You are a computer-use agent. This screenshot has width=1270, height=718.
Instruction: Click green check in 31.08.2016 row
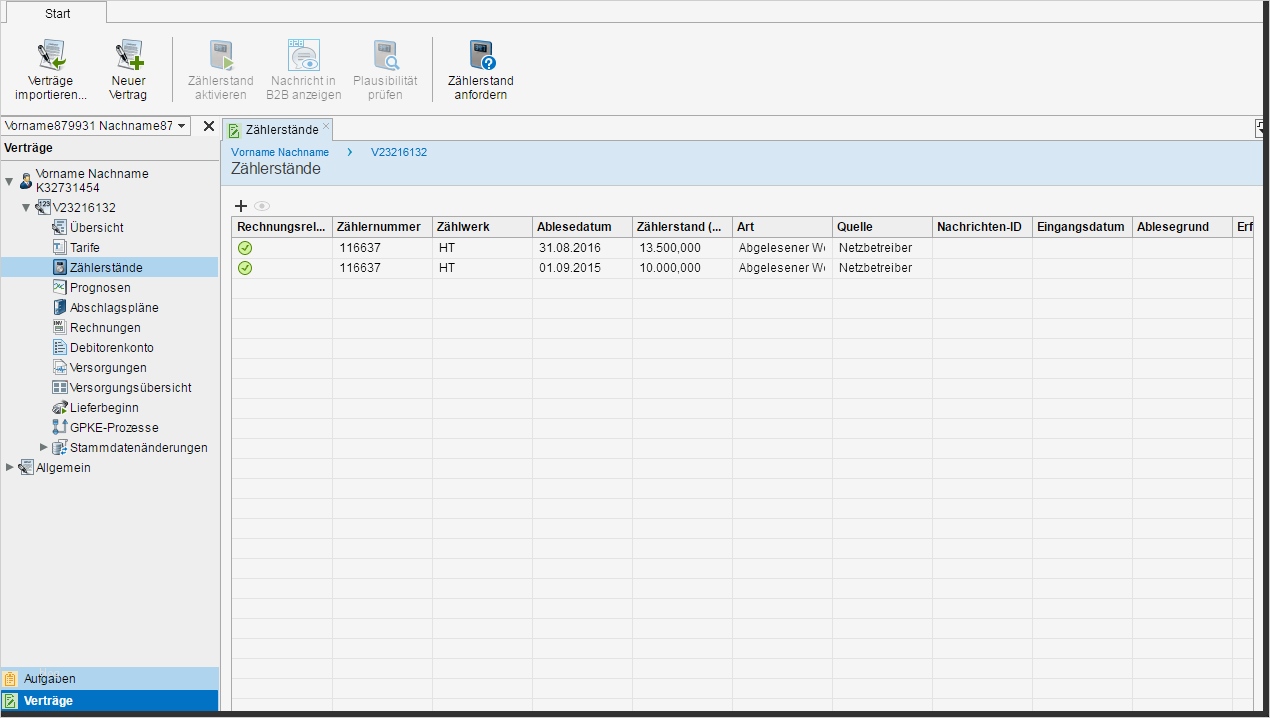point(245,248)
